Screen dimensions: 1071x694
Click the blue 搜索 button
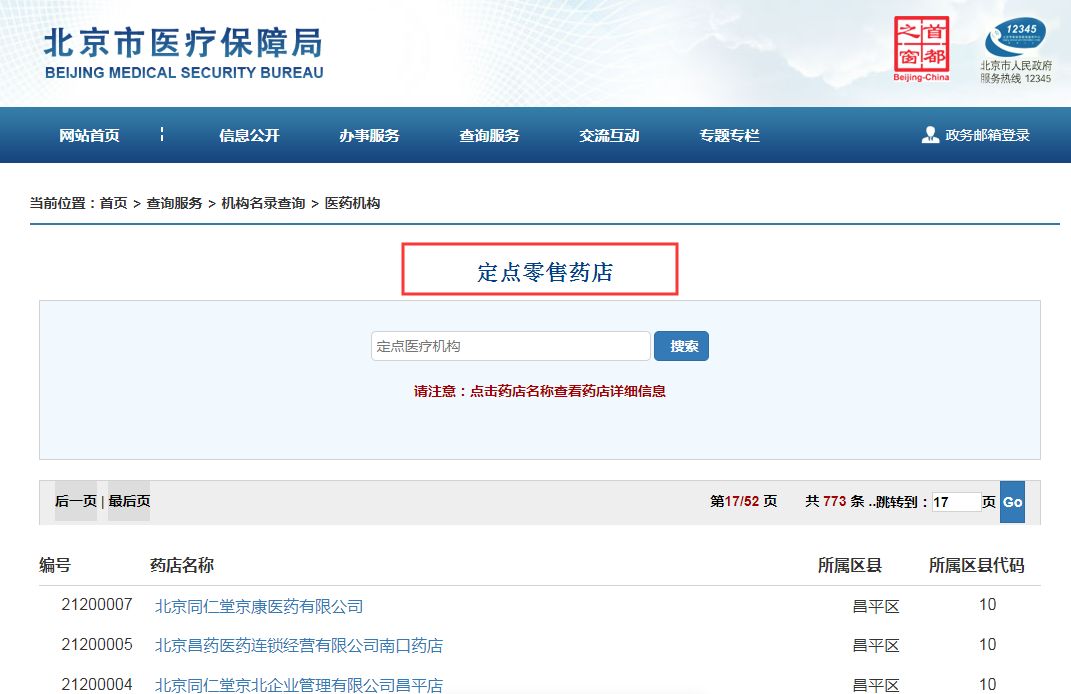coord(681,346)
